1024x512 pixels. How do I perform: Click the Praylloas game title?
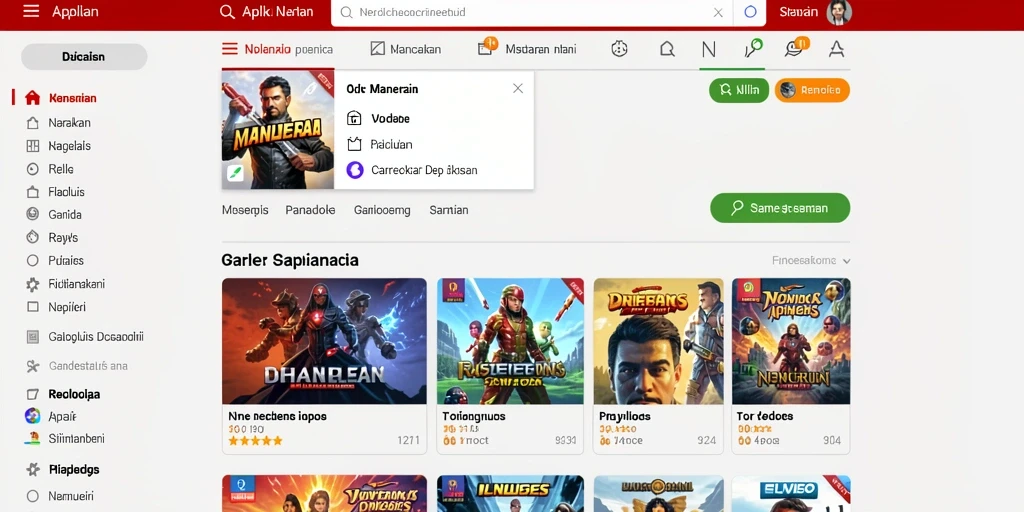click(624, 416)
